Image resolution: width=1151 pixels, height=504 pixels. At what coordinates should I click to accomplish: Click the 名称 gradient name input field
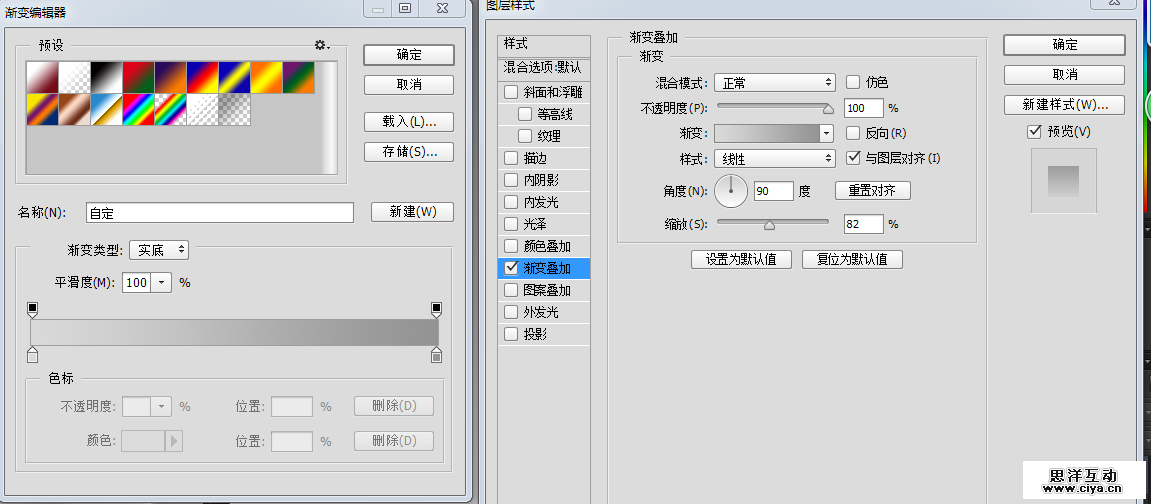[220, 213]
